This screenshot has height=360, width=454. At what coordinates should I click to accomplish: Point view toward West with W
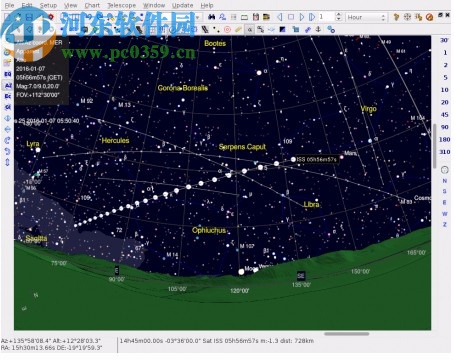[x=445, y=214]
